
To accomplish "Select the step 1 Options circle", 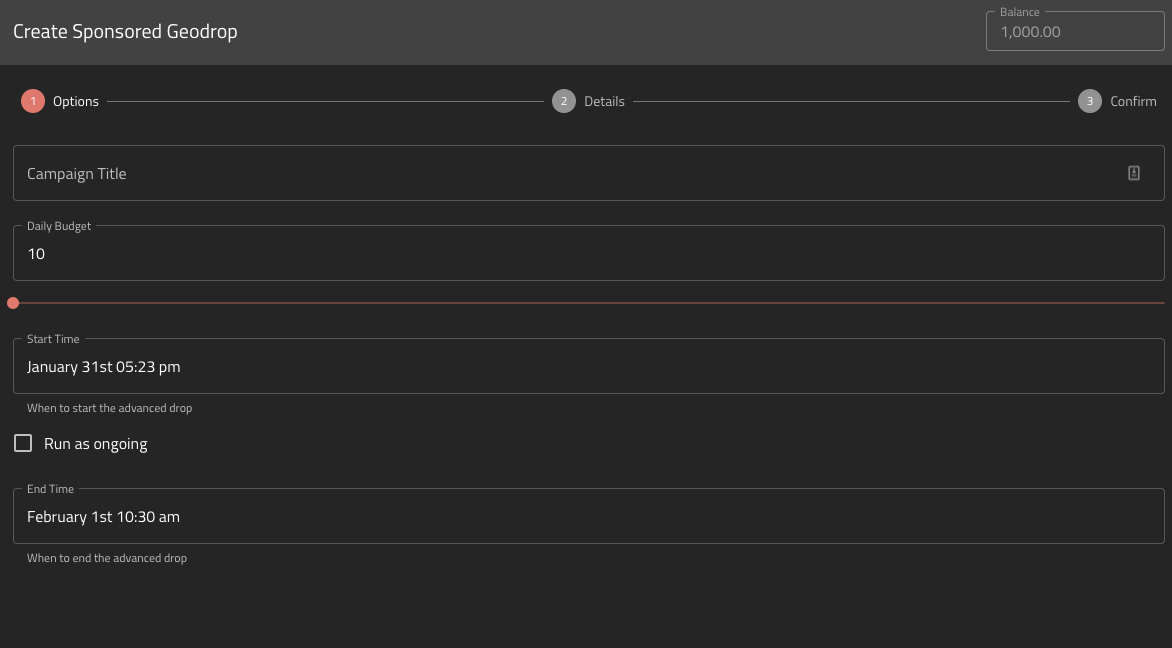I will click(33, 101).
